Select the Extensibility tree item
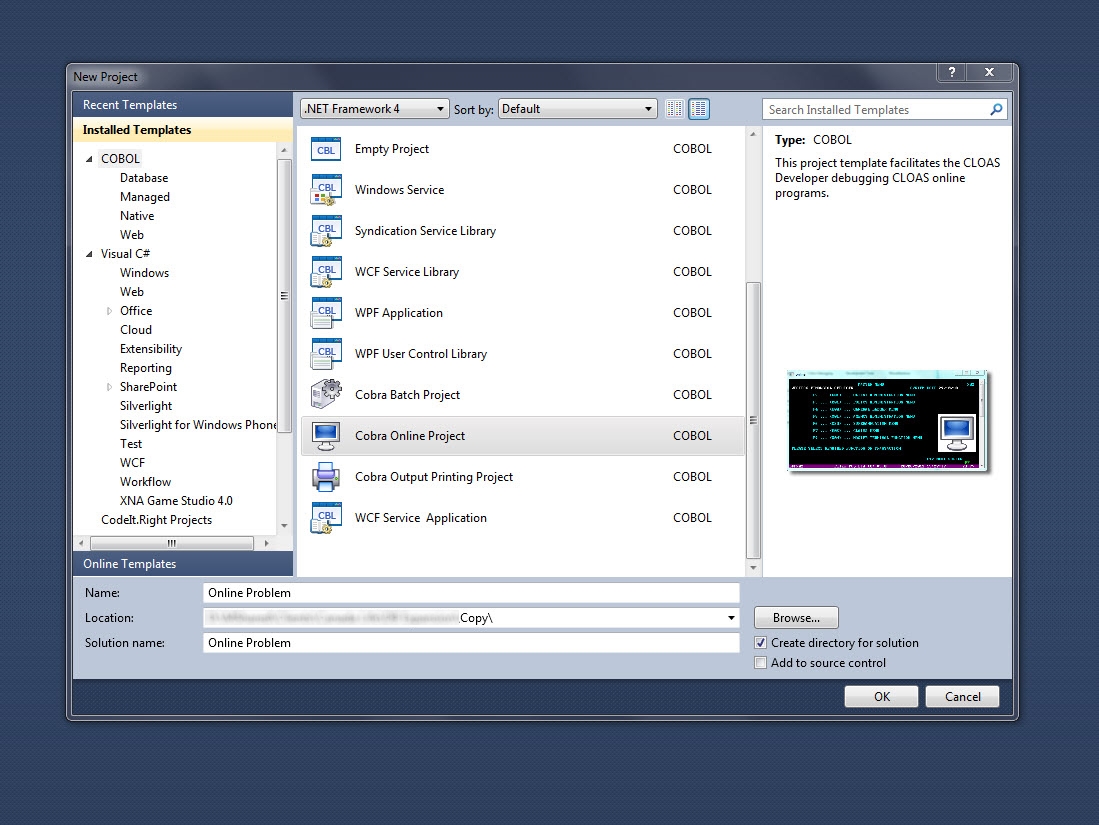 pos(151,348)
